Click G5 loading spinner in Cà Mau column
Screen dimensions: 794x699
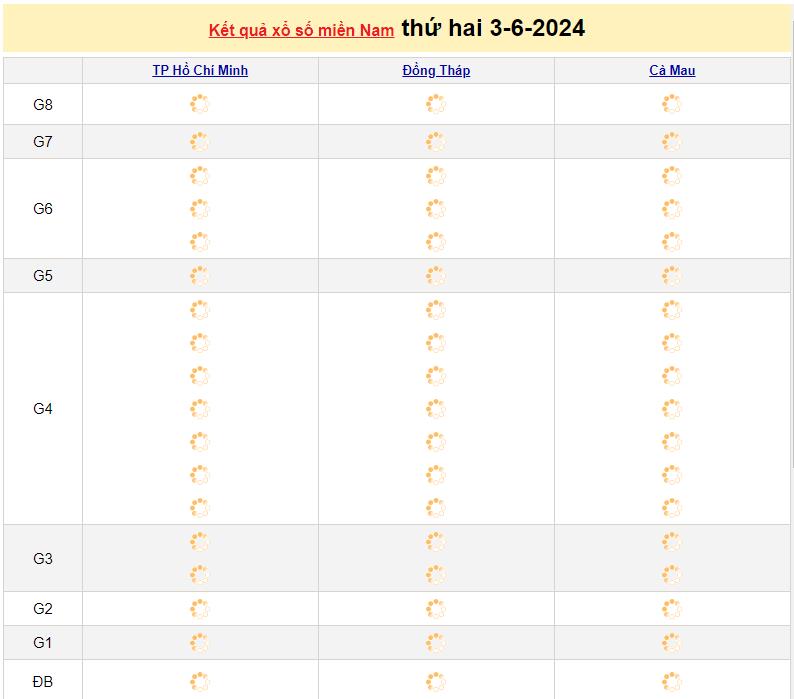672,276
